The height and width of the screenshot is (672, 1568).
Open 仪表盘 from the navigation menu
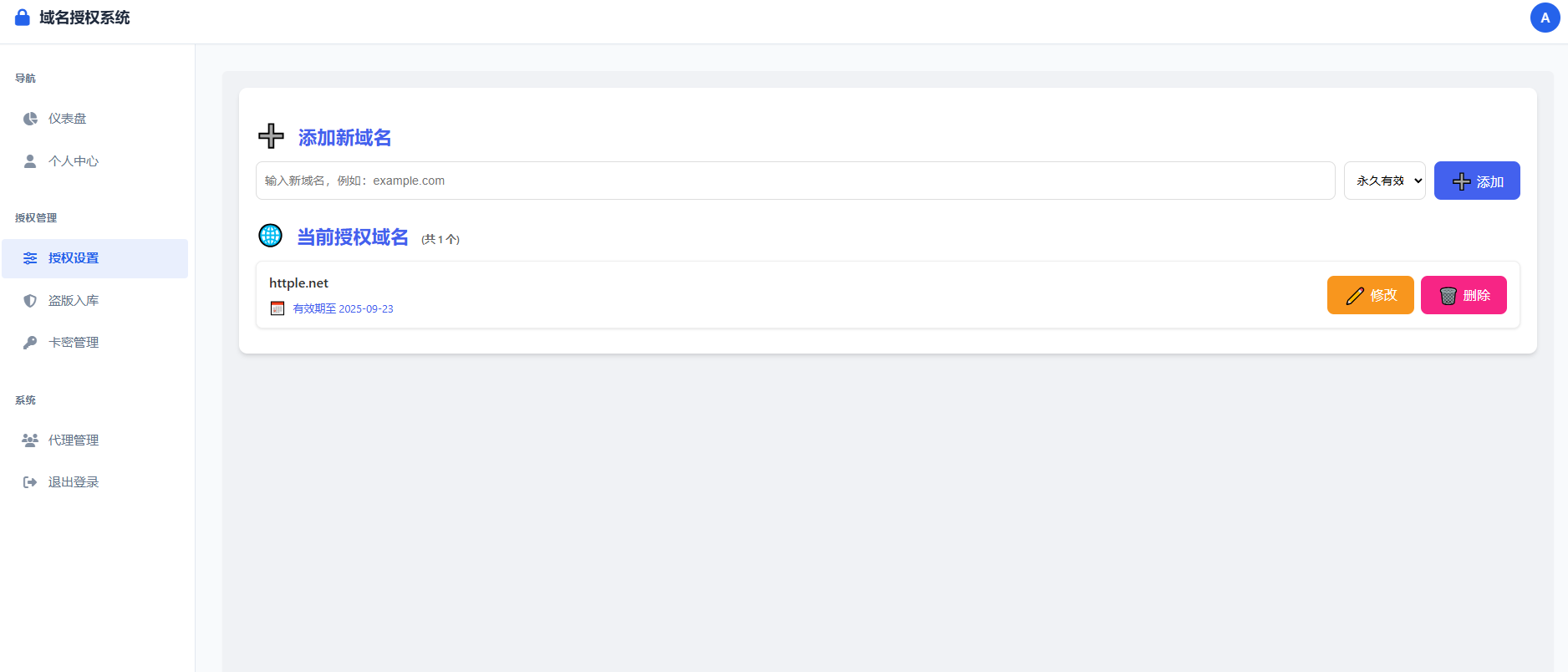[x=67, y=119]
